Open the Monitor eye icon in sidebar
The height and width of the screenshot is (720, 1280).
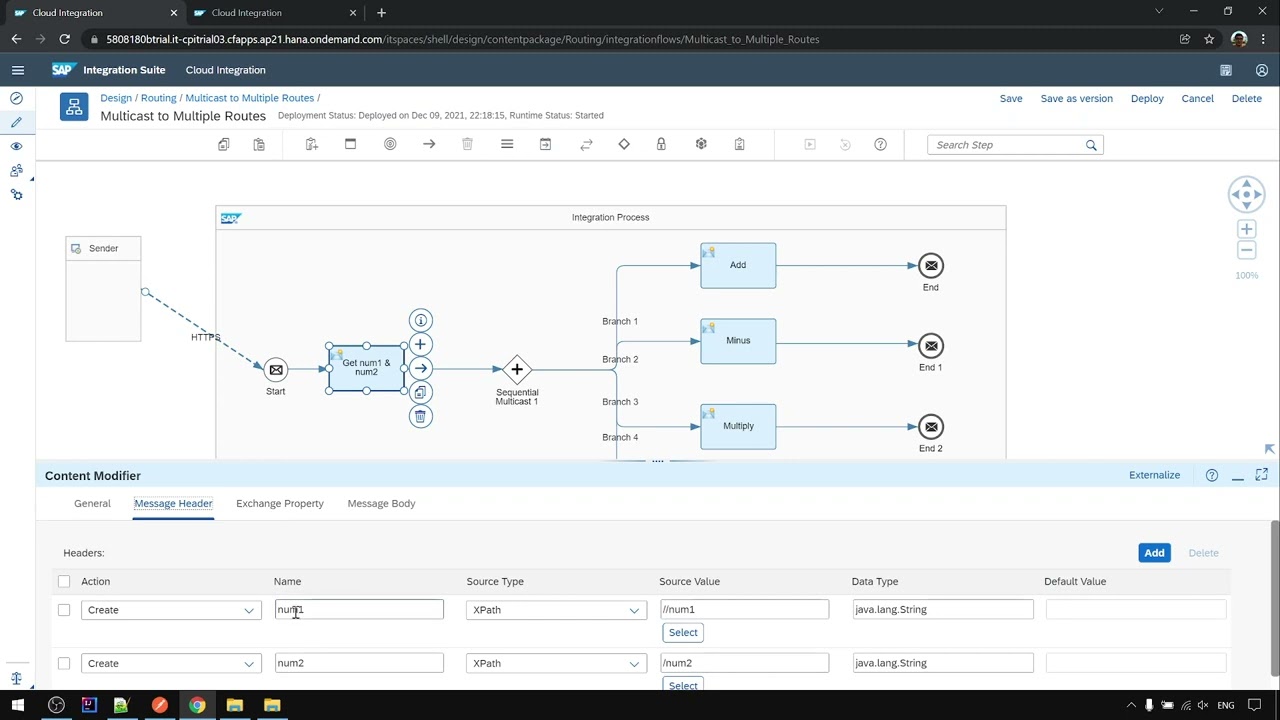coord(16,146)
